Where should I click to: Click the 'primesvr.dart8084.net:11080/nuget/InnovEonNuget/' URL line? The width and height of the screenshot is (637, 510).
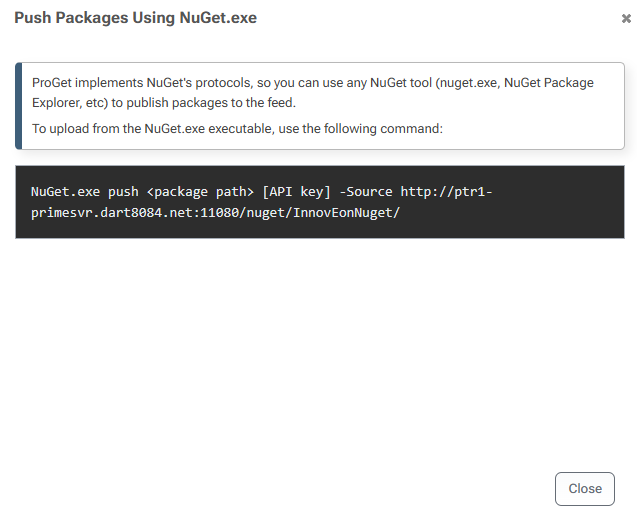[216, 213]
